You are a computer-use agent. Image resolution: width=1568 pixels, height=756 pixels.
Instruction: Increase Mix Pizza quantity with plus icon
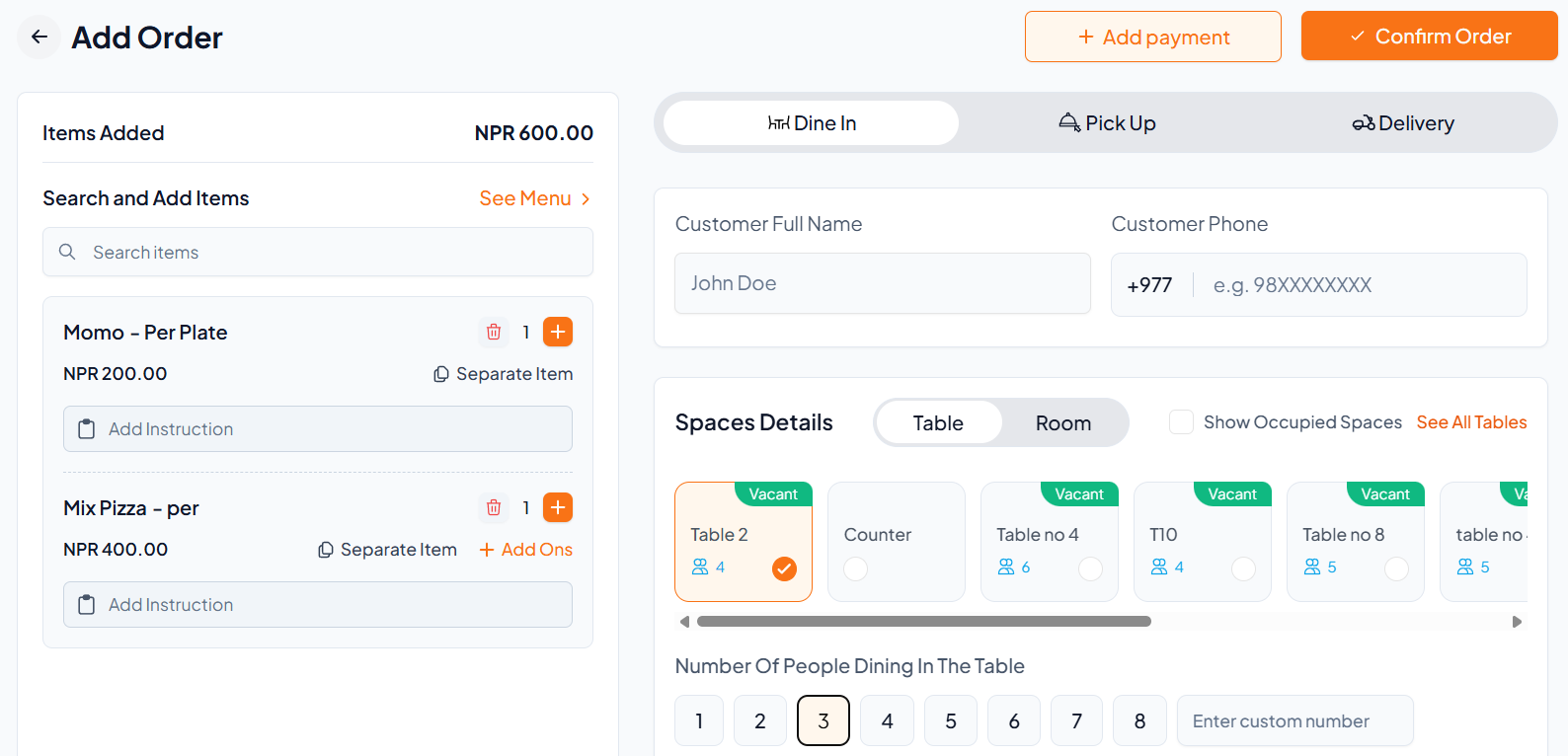coord(558,508)
